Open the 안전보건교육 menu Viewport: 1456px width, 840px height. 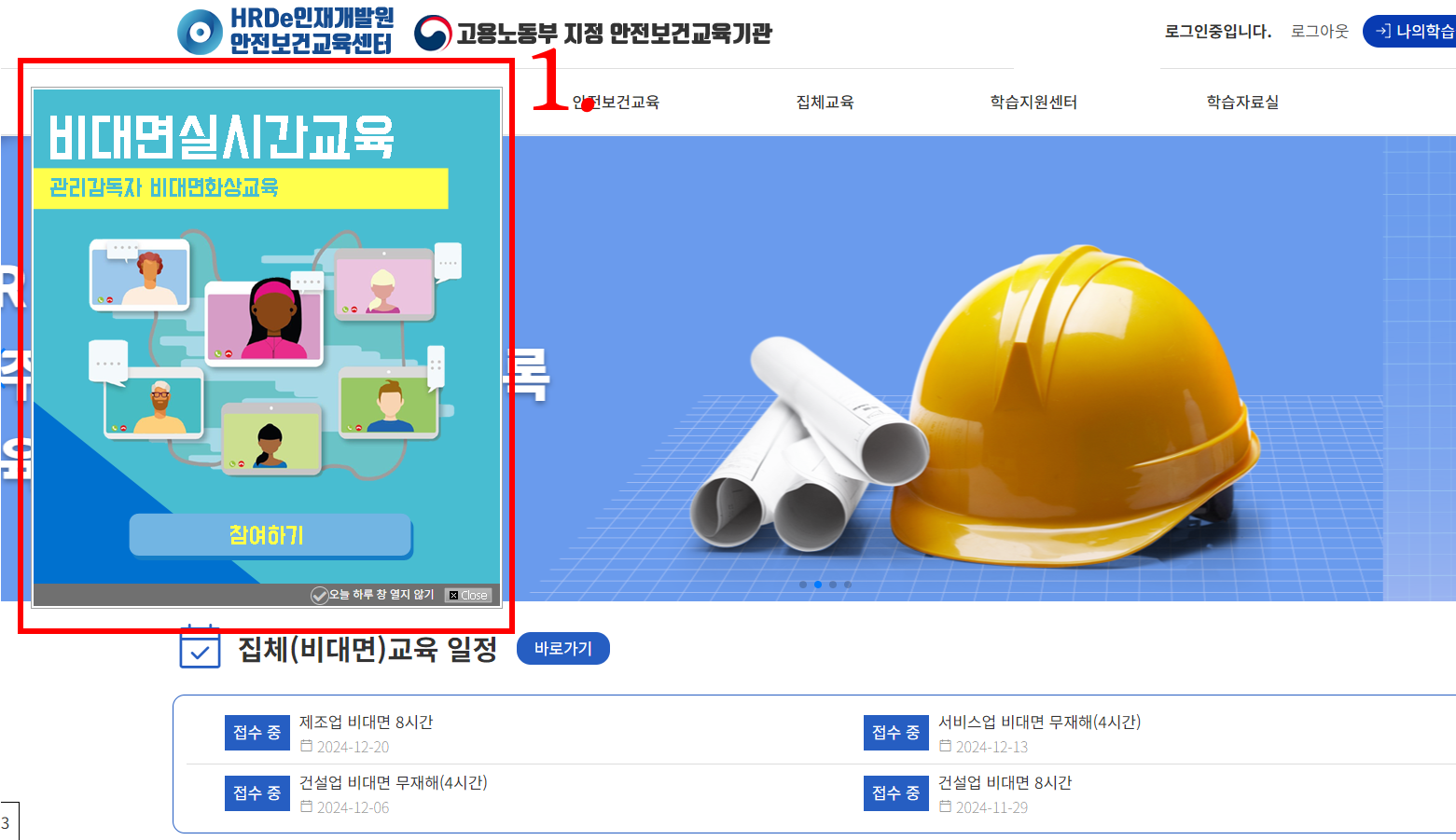[616, 102]
